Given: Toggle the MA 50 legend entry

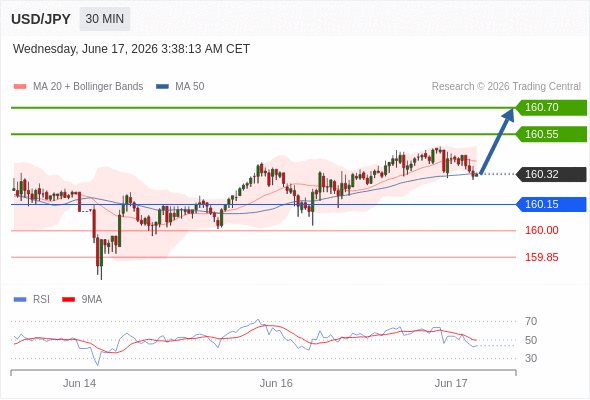Looking at the screenshot, I should [x=180, y=87].
